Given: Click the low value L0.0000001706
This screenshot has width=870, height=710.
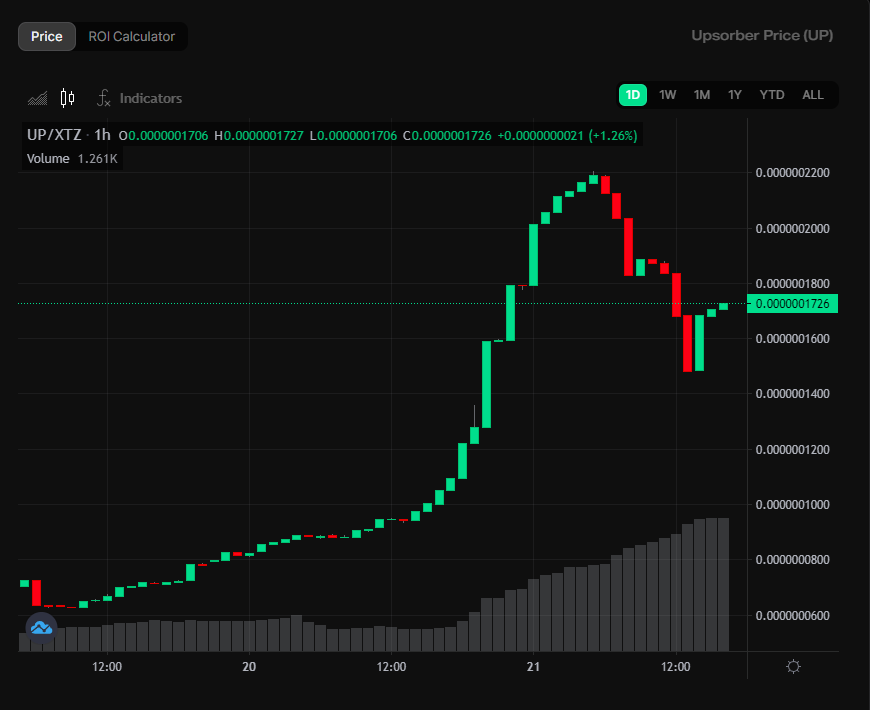Looking at the screenshot, I should point(353,136).
